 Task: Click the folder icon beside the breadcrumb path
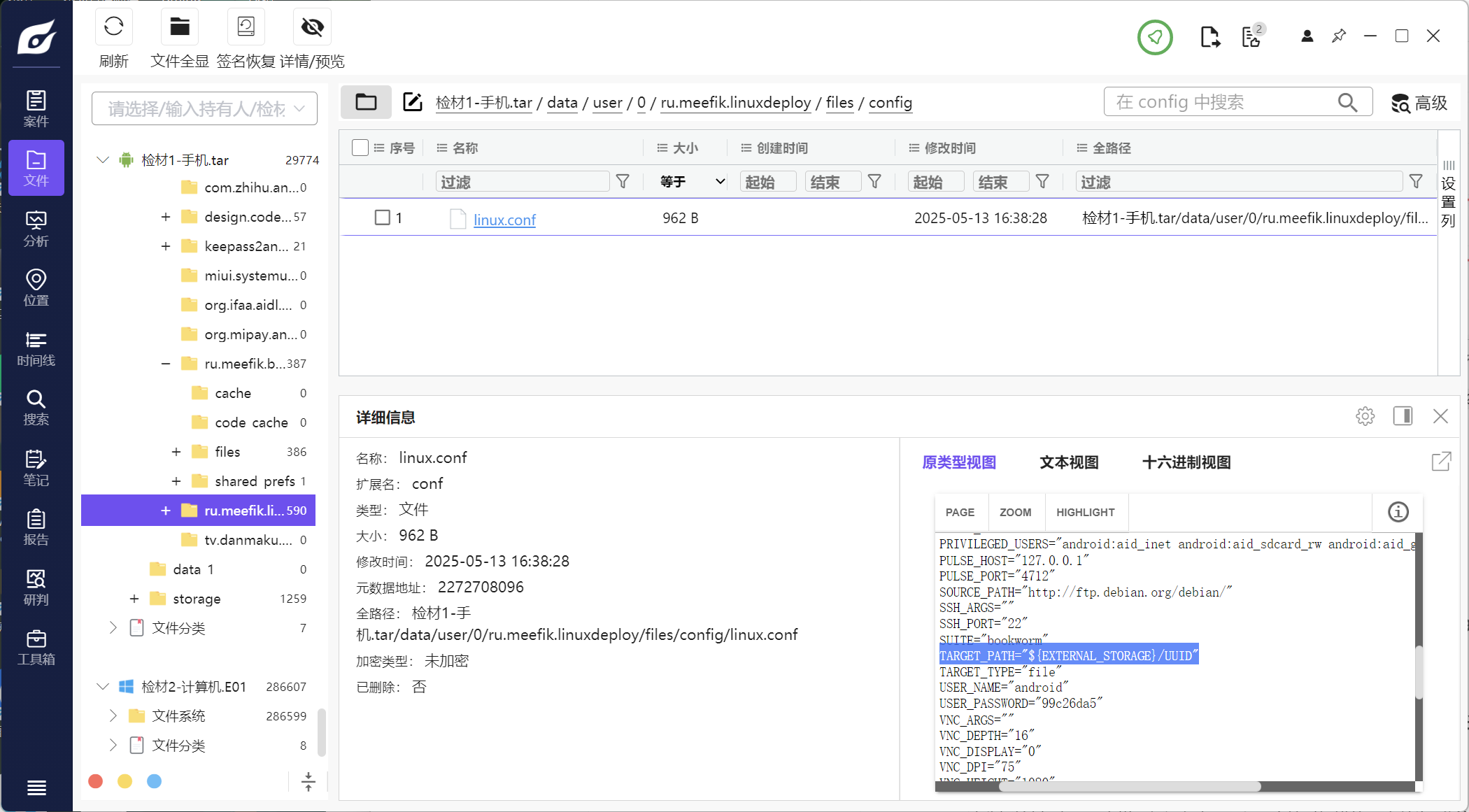366,102
